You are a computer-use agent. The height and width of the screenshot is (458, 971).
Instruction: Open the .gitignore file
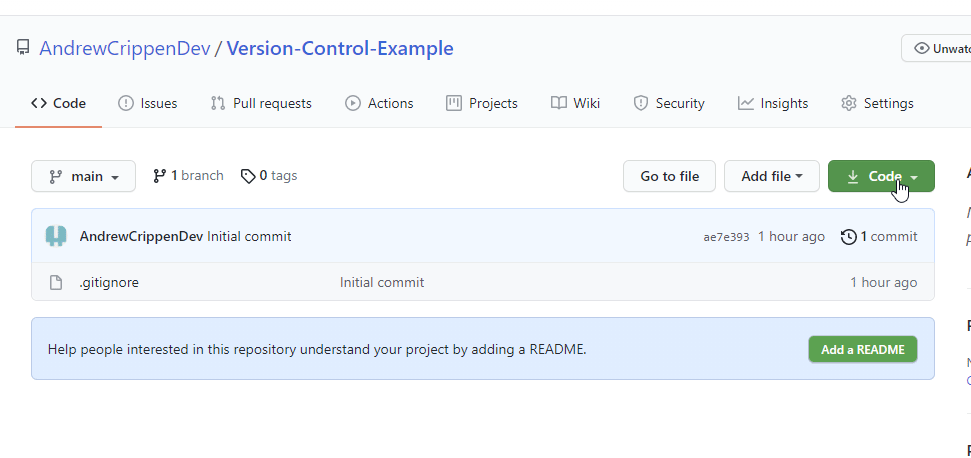(109, 283)
